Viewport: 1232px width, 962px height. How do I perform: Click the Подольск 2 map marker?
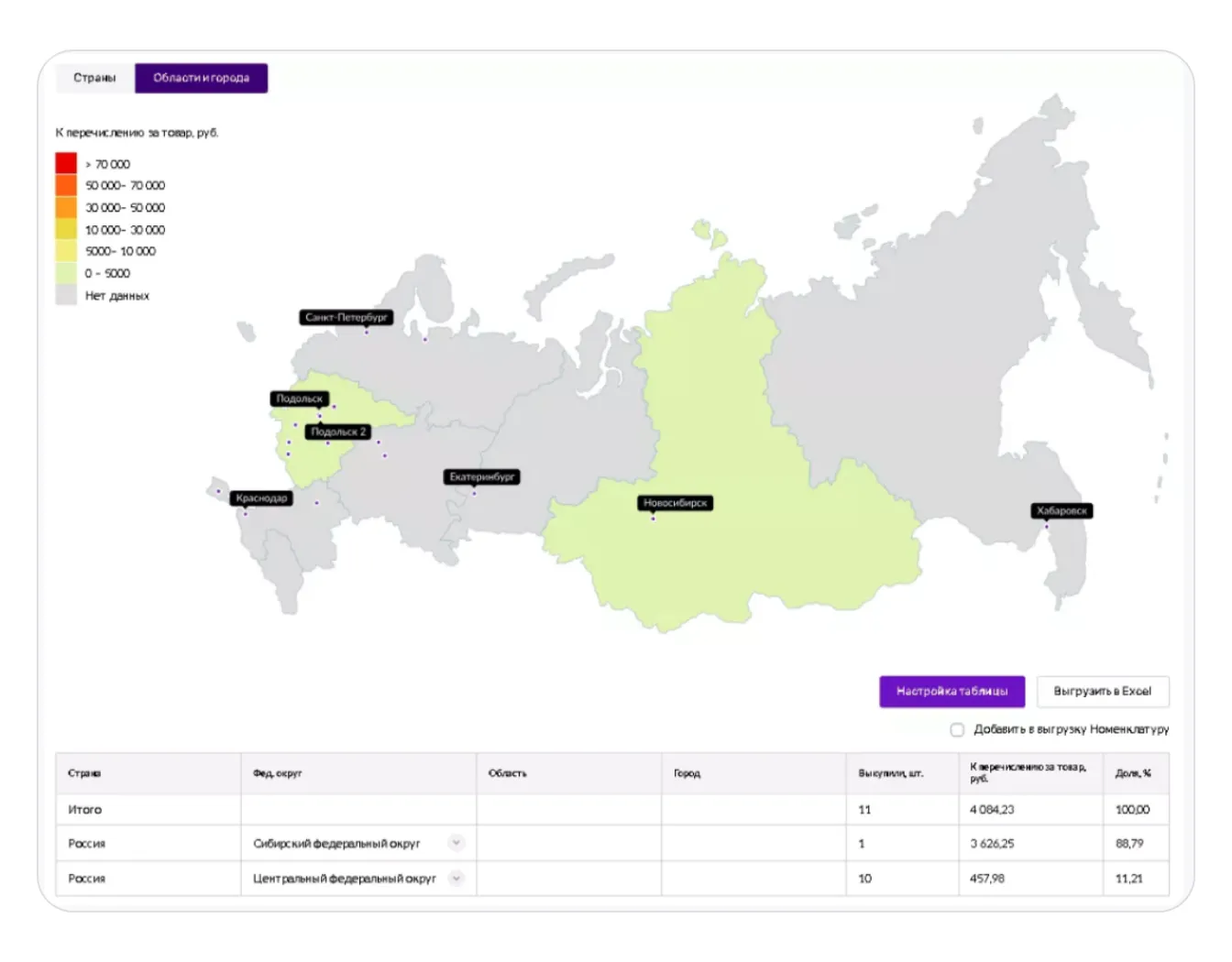click(x=337, y=432)
